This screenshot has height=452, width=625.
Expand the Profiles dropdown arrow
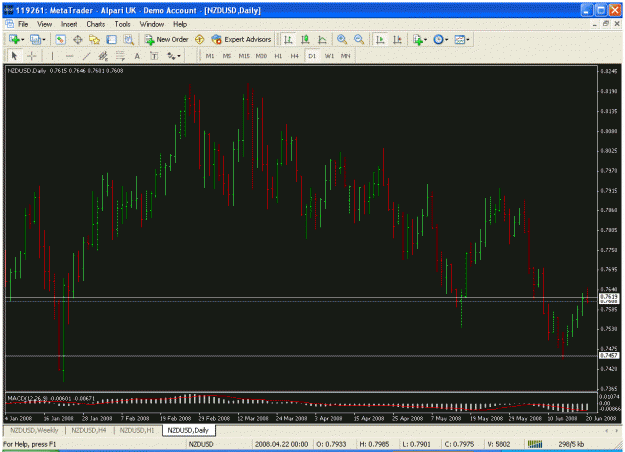pyautogui.click(x=44, y=39)
